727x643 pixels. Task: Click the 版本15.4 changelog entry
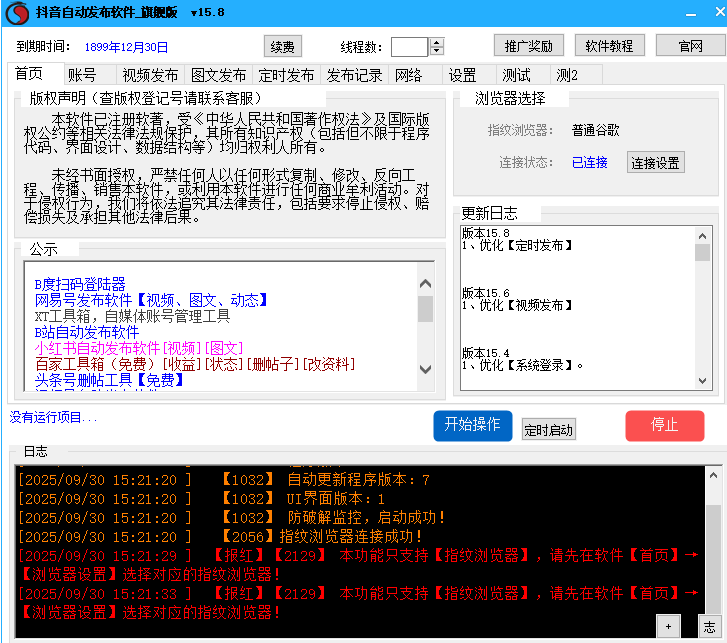click(485, 353)
